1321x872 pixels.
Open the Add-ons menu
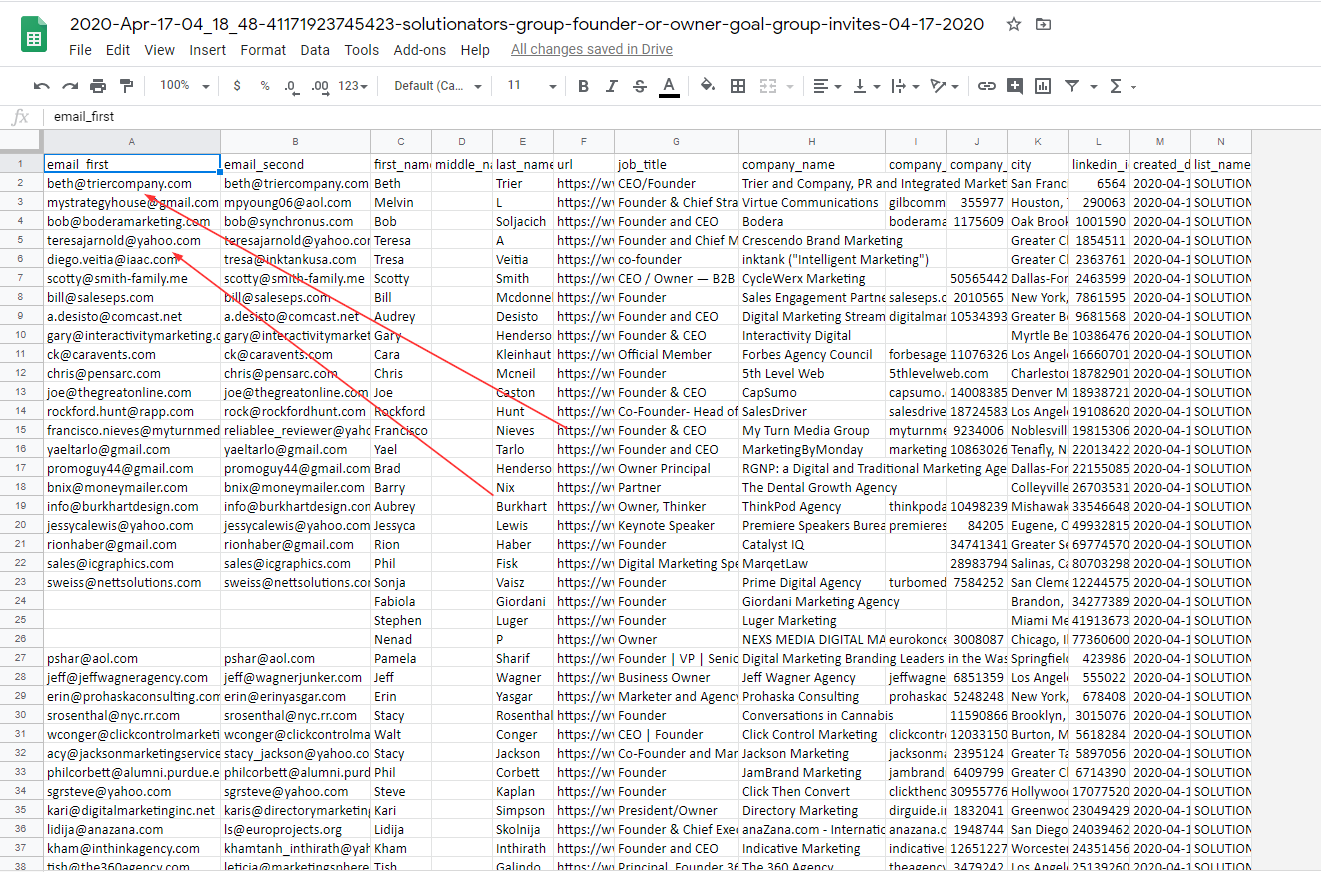coord(420,50)
